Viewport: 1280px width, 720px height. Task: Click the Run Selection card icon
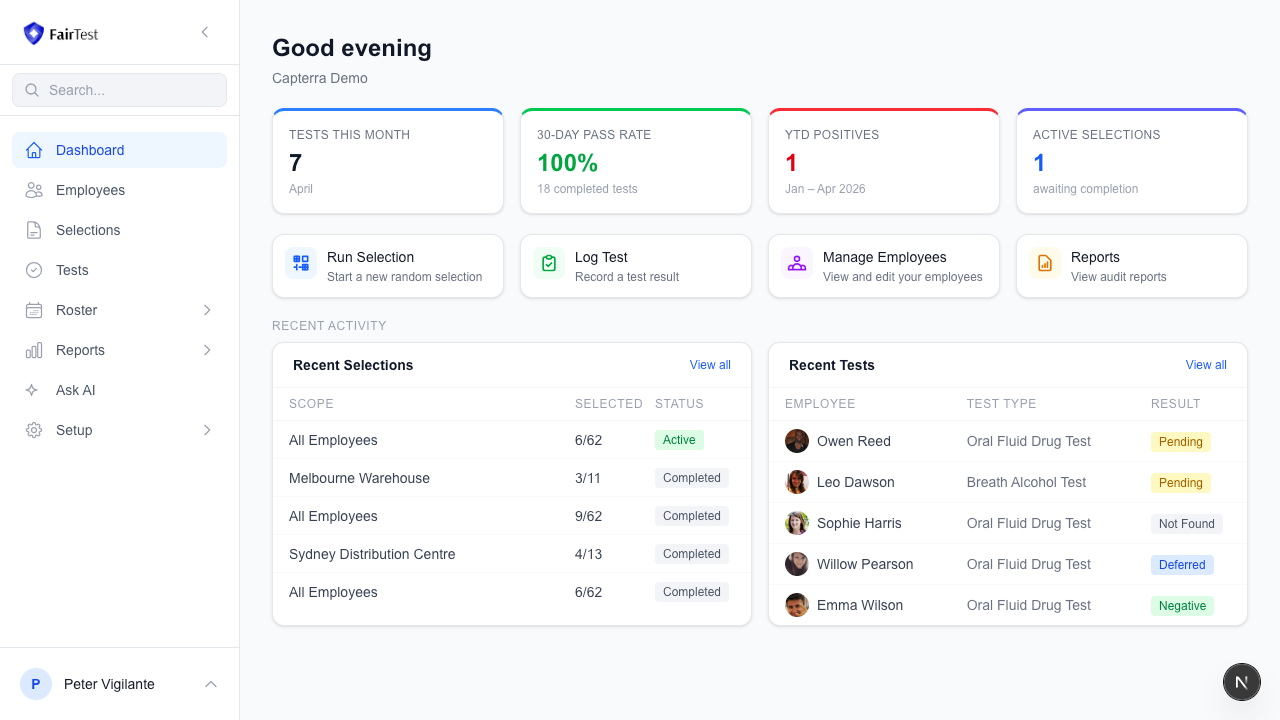301,263
